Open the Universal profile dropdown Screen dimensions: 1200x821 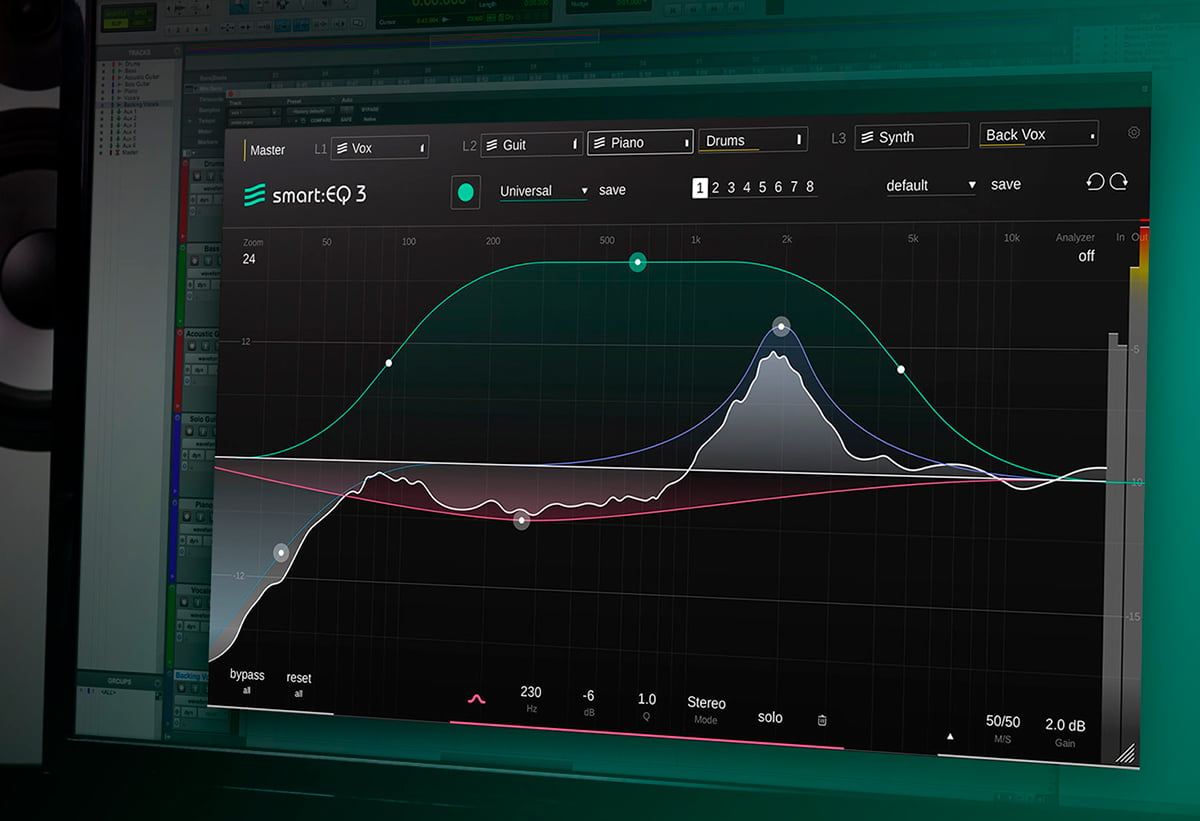point(543,191)
